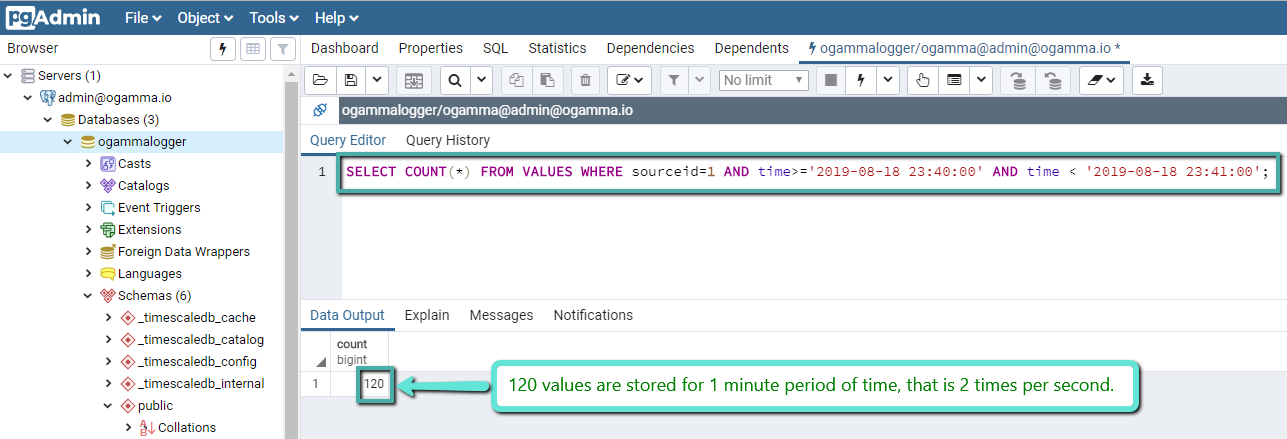Click the Download as CSV icon
This screenshot has width=1287, height=439.
coord(1147,80)
